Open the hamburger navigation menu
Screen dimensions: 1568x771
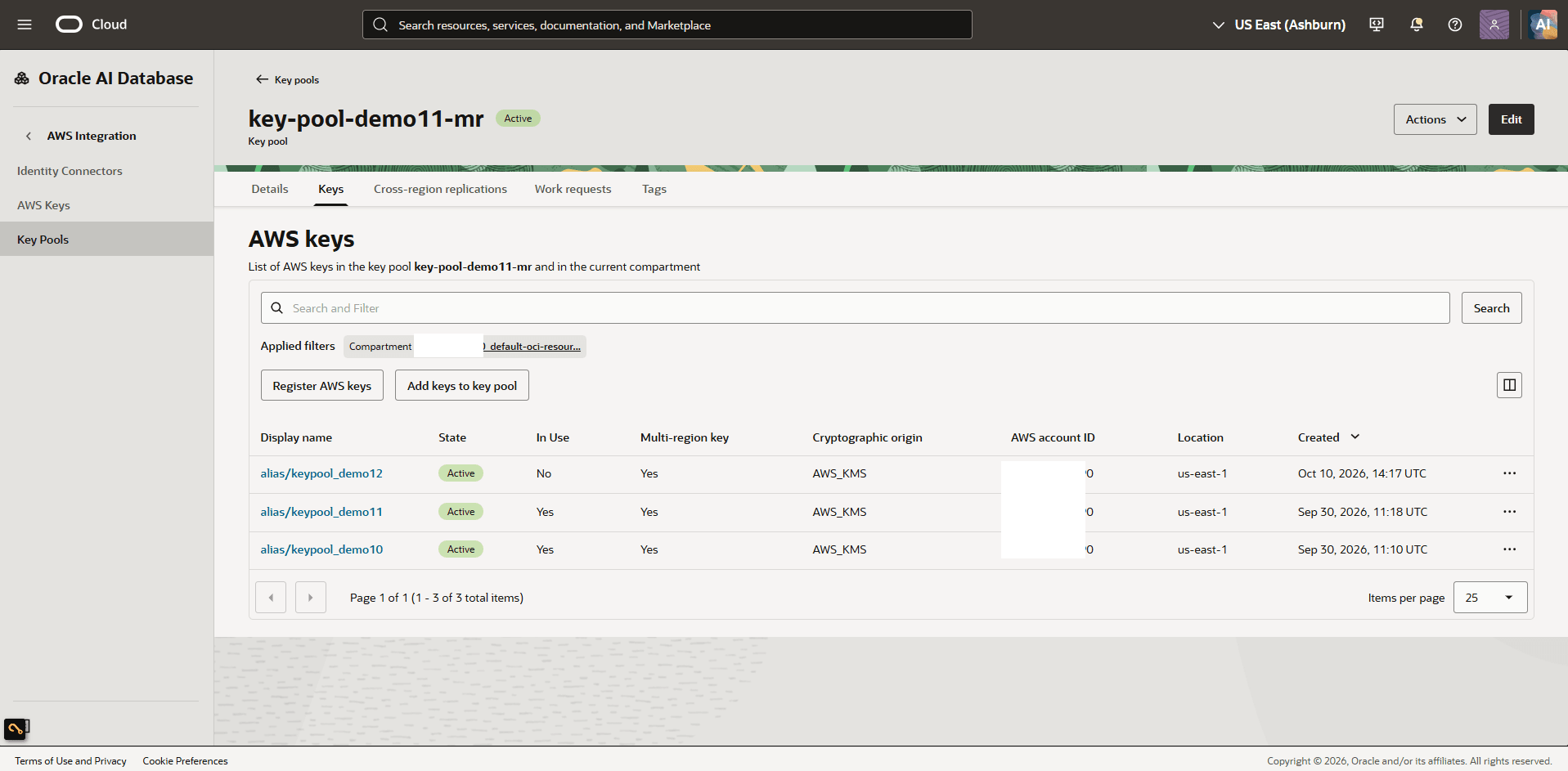25,25
